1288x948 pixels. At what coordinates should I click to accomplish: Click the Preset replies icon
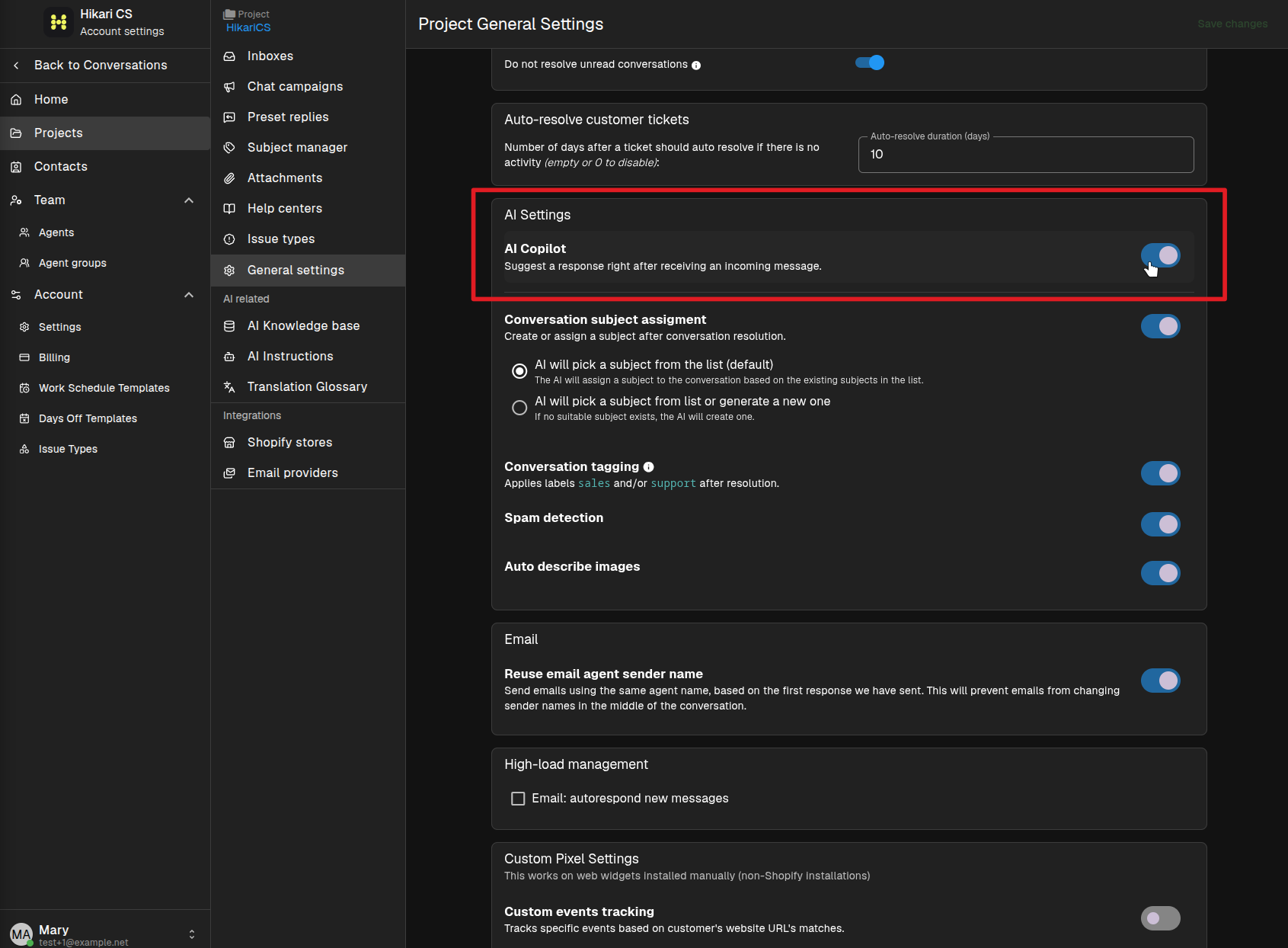(229, 117)
